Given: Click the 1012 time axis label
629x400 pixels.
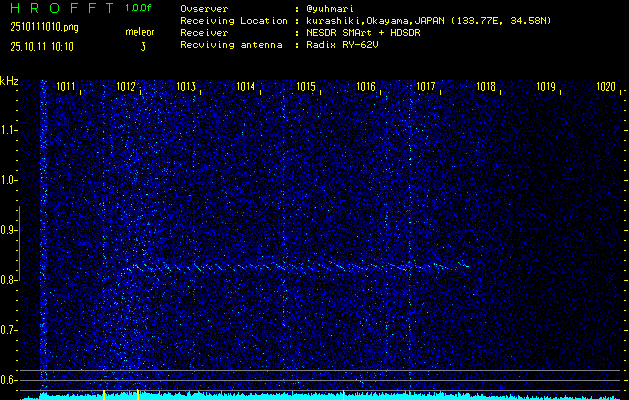Looking at the screenshot, I should pos(126,86).
